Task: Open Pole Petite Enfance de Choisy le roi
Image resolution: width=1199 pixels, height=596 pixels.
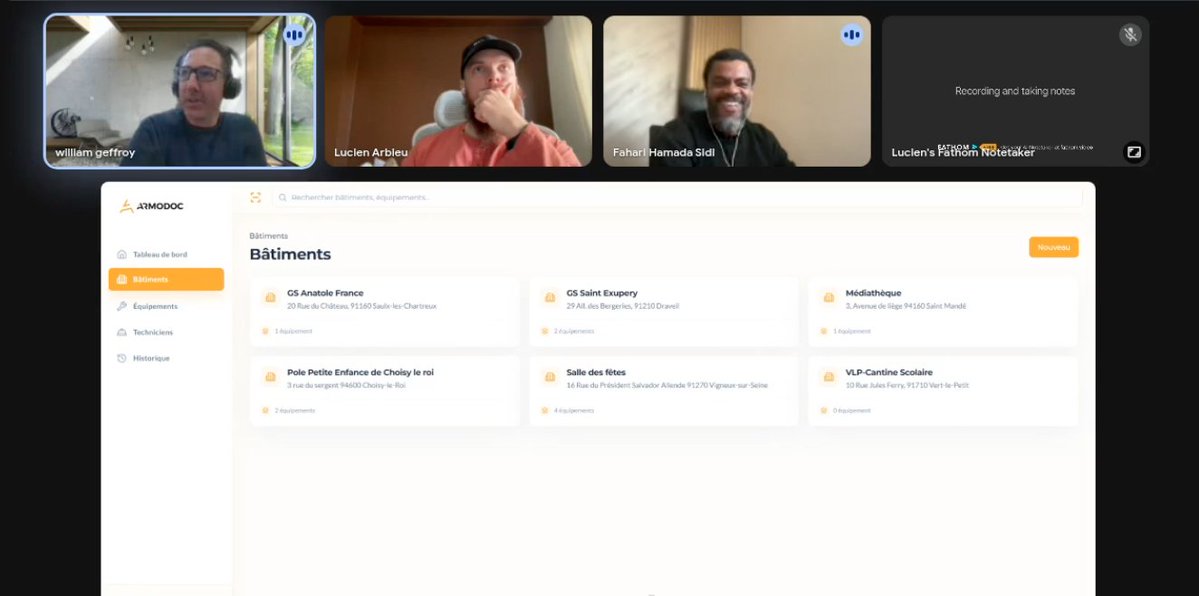Action: (x=385, y=391)
